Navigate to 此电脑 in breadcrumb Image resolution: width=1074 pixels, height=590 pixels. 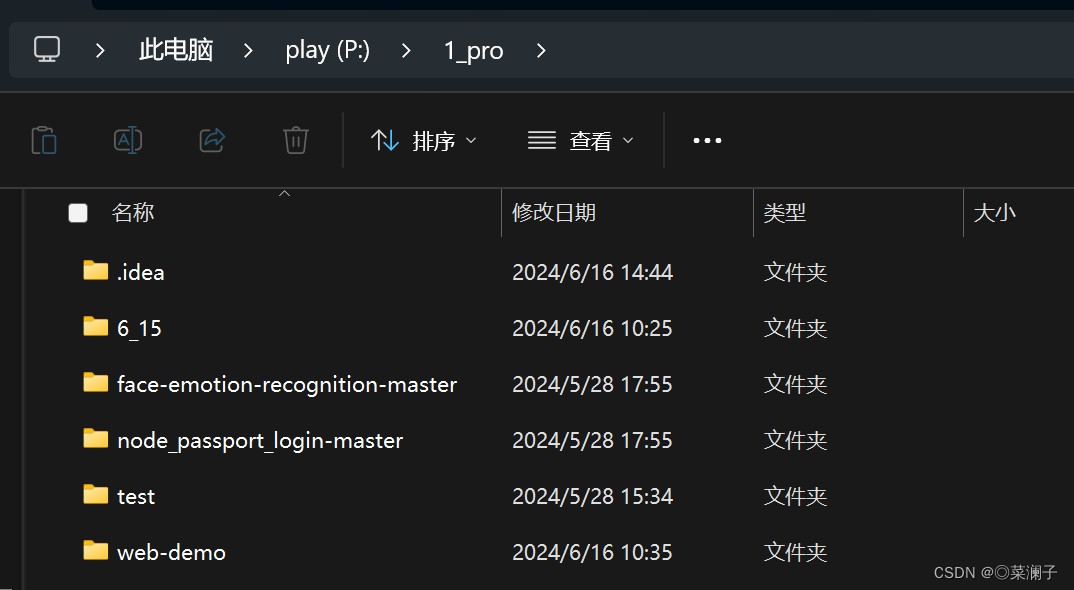176,50
